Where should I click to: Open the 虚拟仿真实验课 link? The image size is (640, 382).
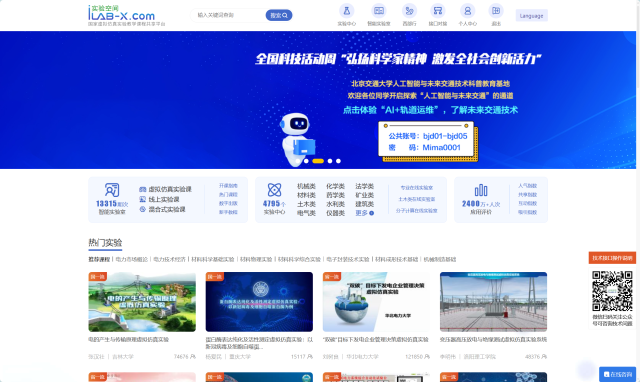pos(170,189)
